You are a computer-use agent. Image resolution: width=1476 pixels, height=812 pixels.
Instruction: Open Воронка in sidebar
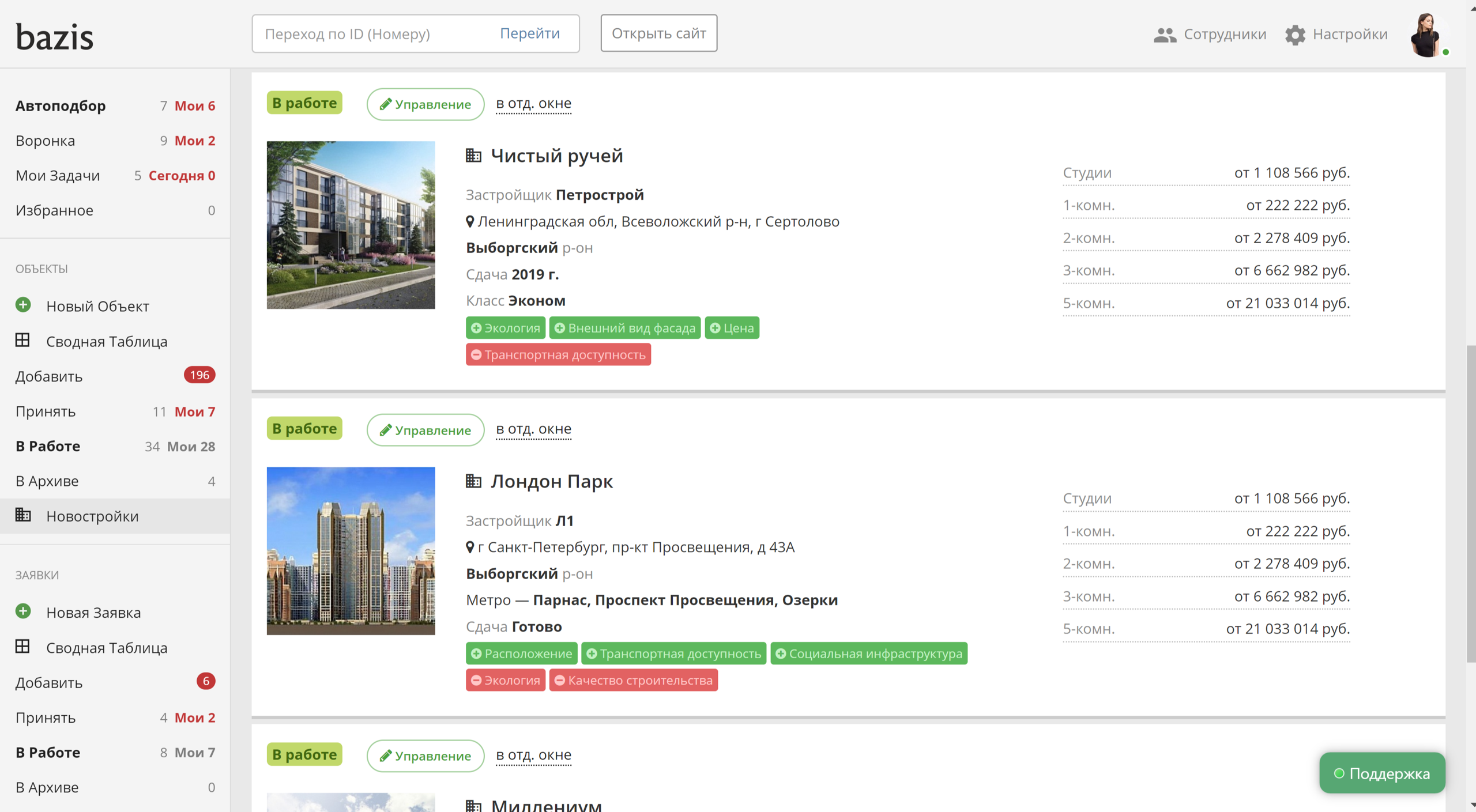pyautogui.click(x=45, y=141)
